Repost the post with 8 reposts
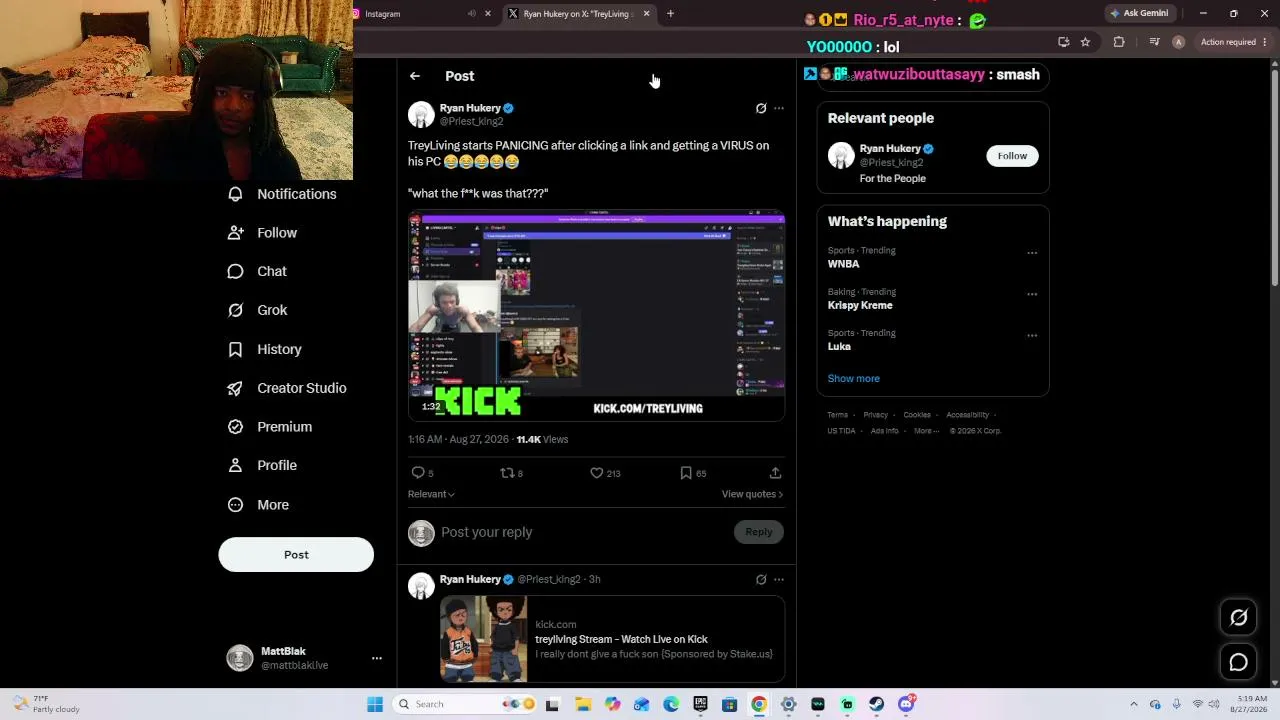Image resolution: width=1280 pixels, height=720 pixels. pyautogui.click(x=511, y=473)
